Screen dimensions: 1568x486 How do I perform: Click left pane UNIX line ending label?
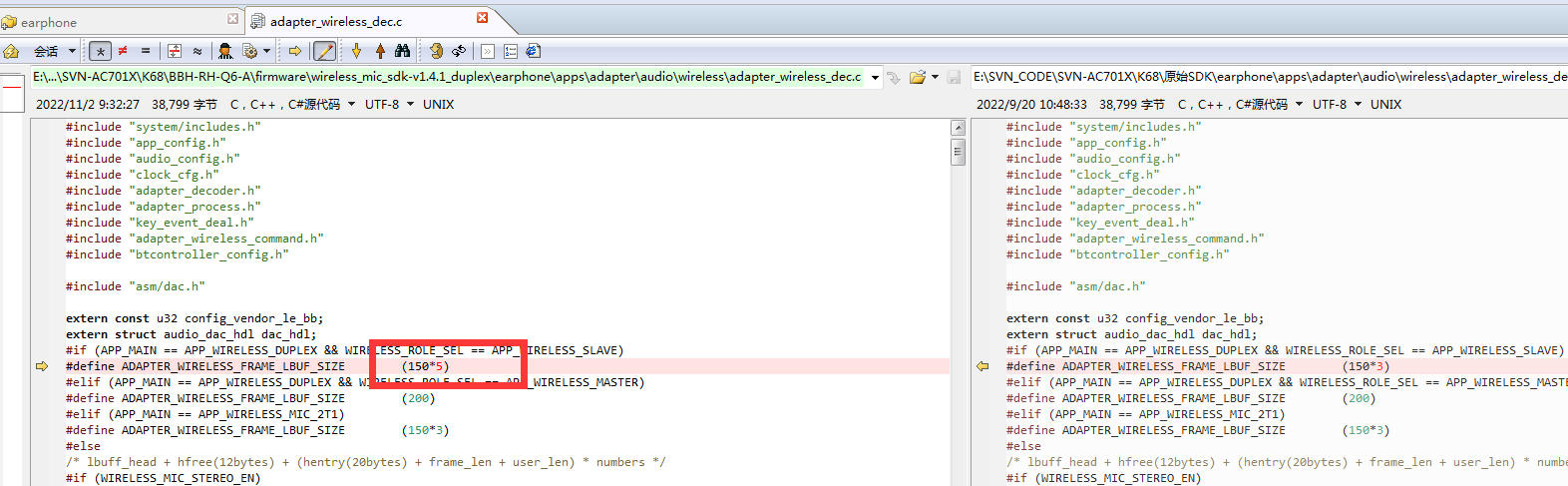click(x=438, y=104)
